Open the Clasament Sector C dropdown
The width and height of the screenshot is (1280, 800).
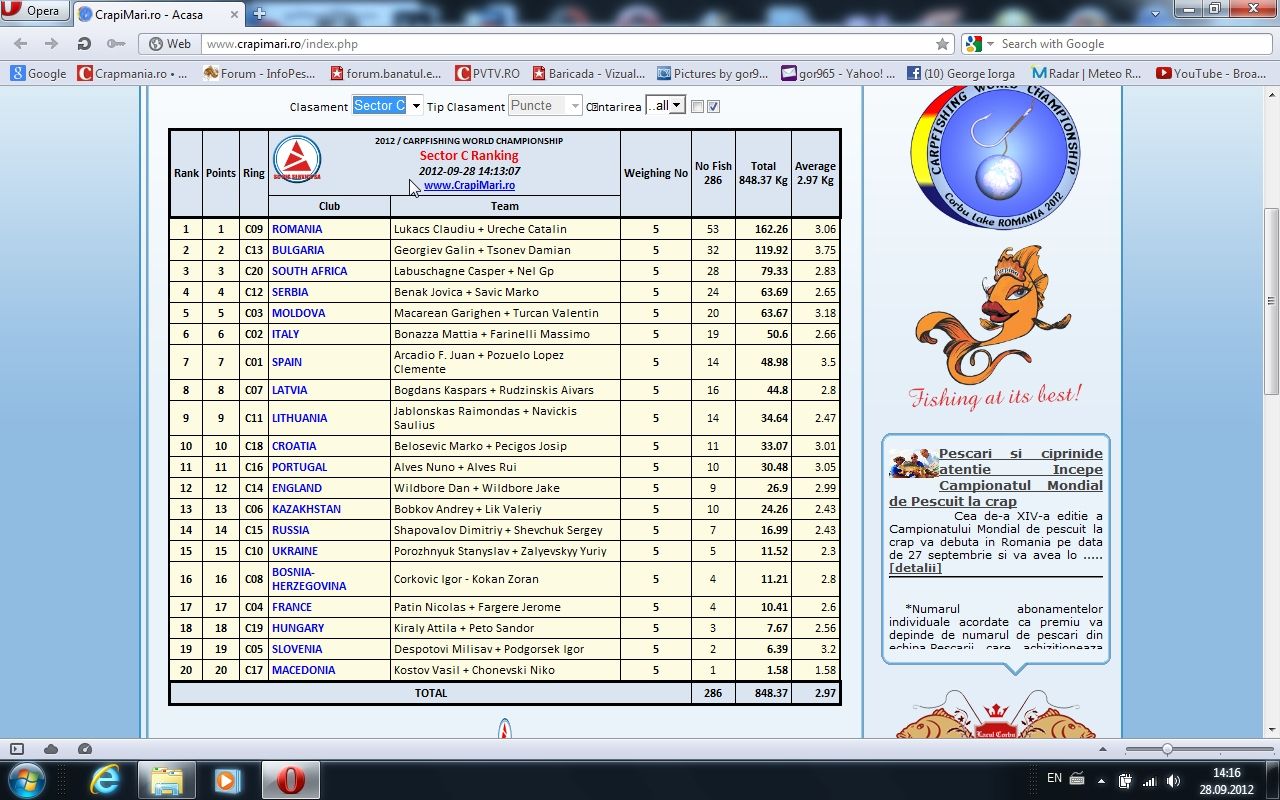click(x=387, y=106)
